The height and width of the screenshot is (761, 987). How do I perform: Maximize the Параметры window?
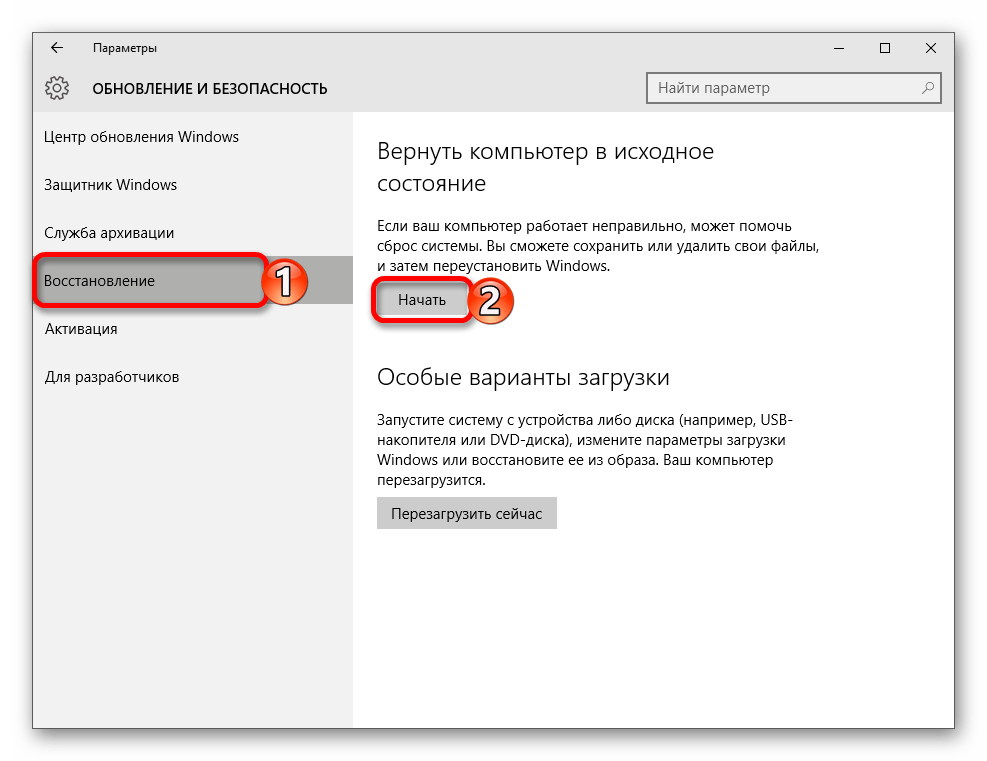[885, 48]
